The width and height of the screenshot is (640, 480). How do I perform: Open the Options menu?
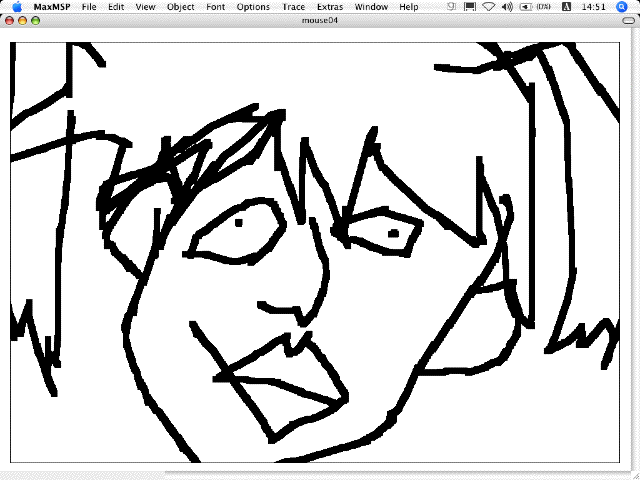[253, 7]
